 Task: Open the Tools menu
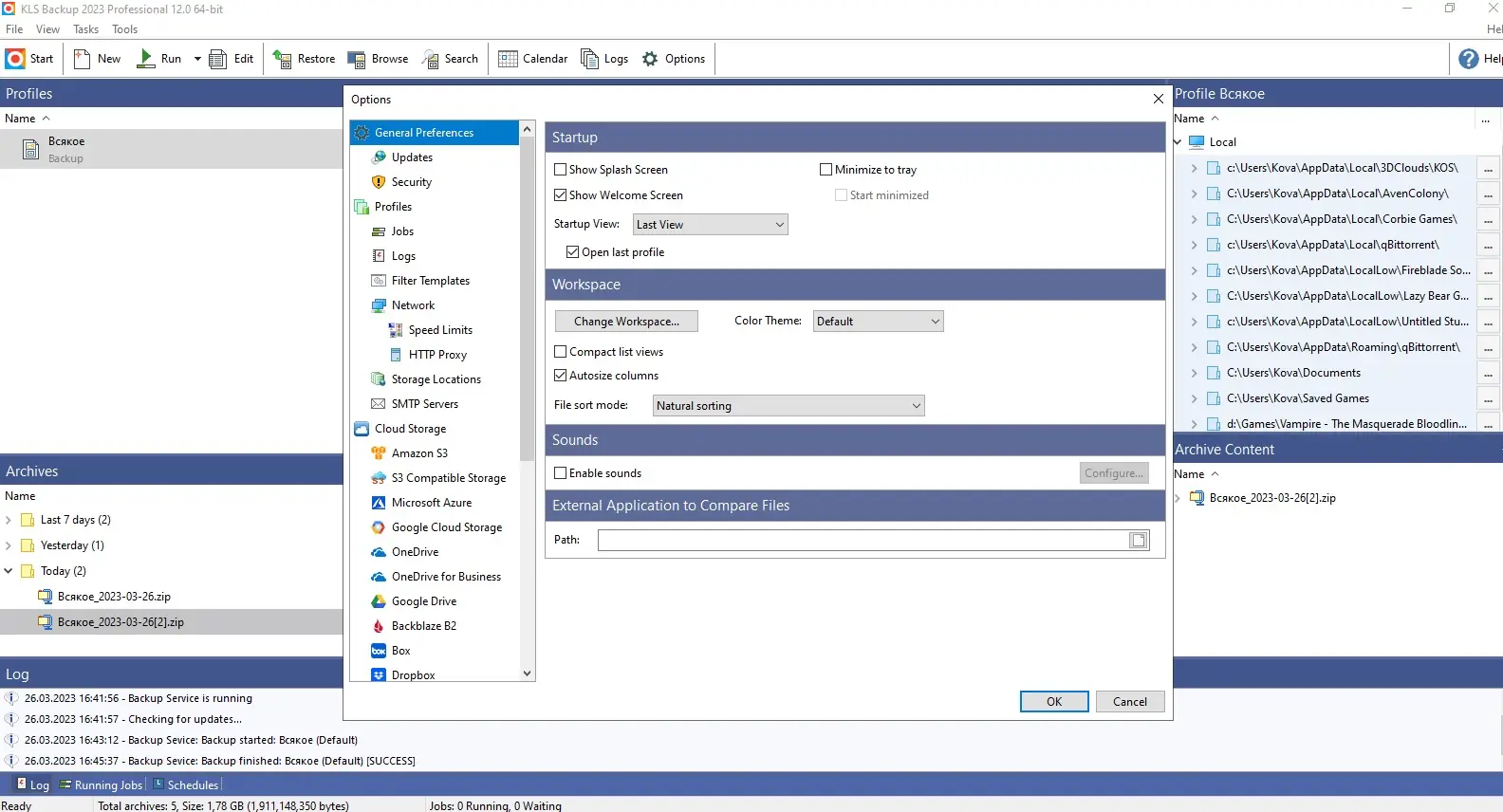point(124,29)
